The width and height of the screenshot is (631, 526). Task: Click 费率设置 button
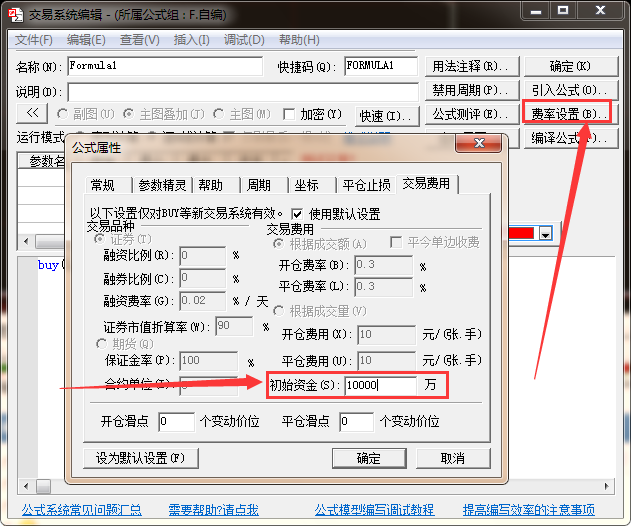[x=568, y=114]
